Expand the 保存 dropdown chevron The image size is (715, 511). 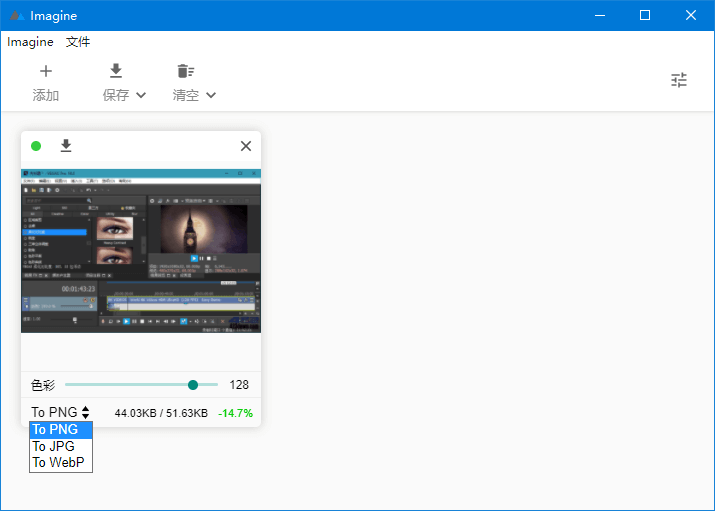click(x=141, y=95)
